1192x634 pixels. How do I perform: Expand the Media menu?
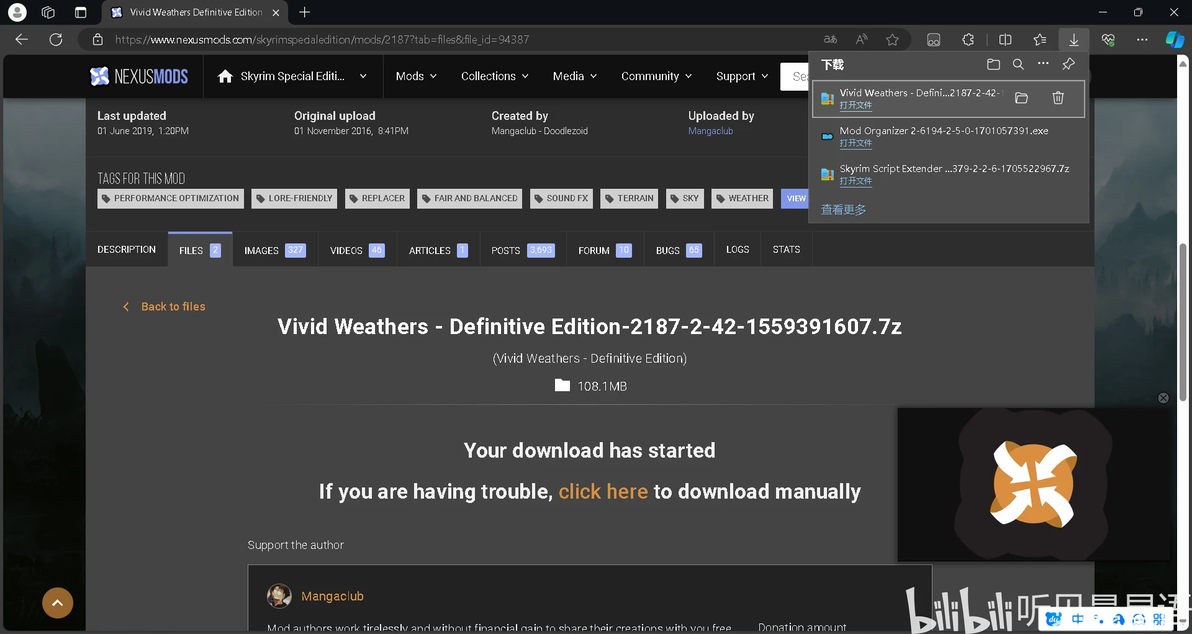pos(575,76)
